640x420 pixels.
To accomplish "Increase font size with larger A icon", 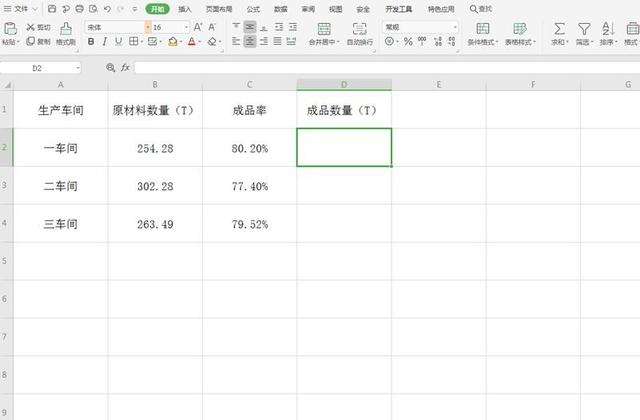I will tap(198, 27).
